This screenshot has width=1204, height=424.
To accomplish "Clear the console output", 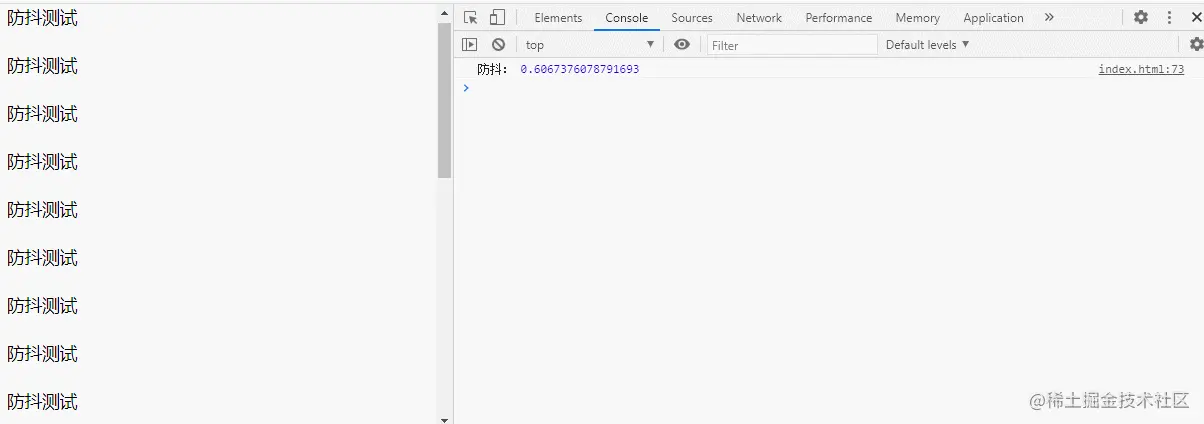I will (x=498, y=44).
